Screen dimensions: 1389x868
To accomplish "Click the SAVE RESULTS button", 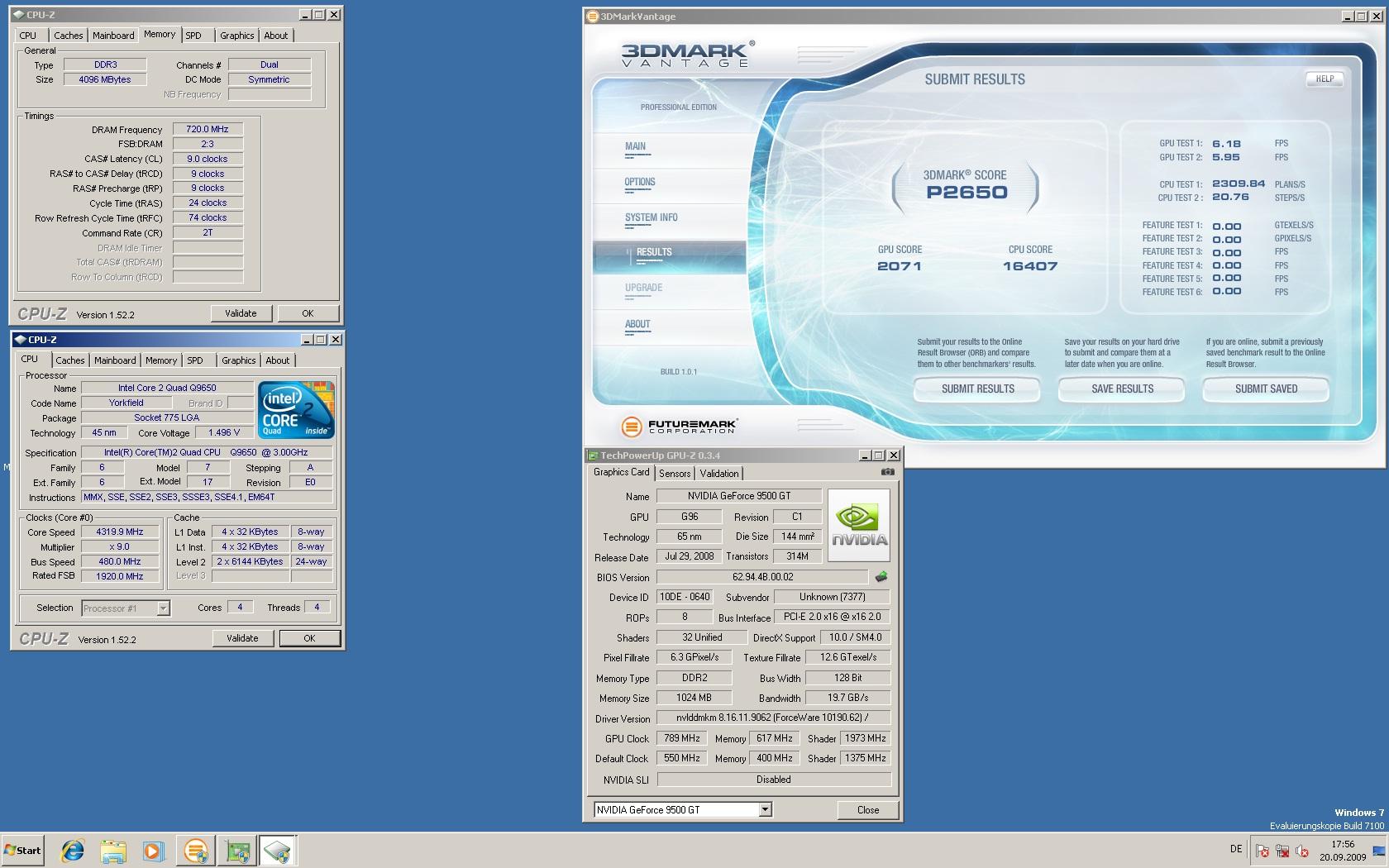I will [1122, 389].
